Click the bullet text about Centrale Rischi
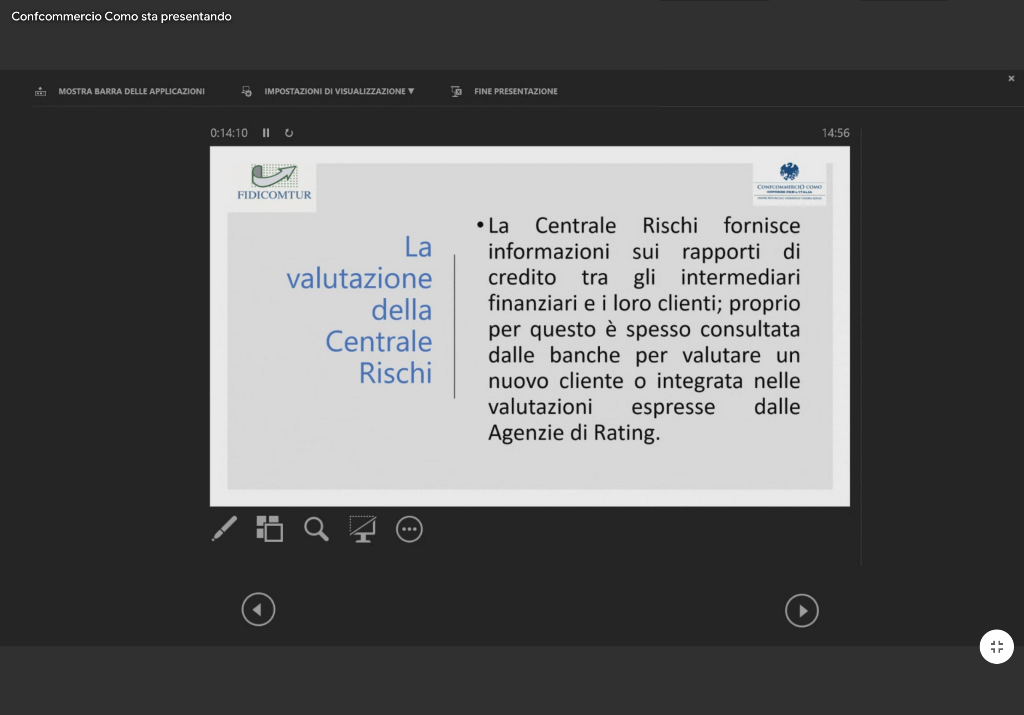This screenshot has height=715, width=1024. (644, 329)
